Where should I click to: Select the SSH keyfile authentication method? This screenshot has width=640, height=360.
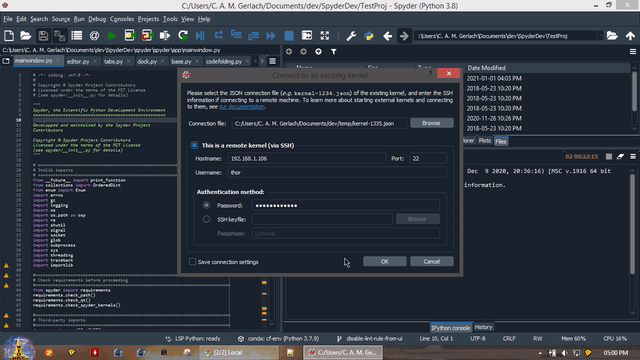207,219
